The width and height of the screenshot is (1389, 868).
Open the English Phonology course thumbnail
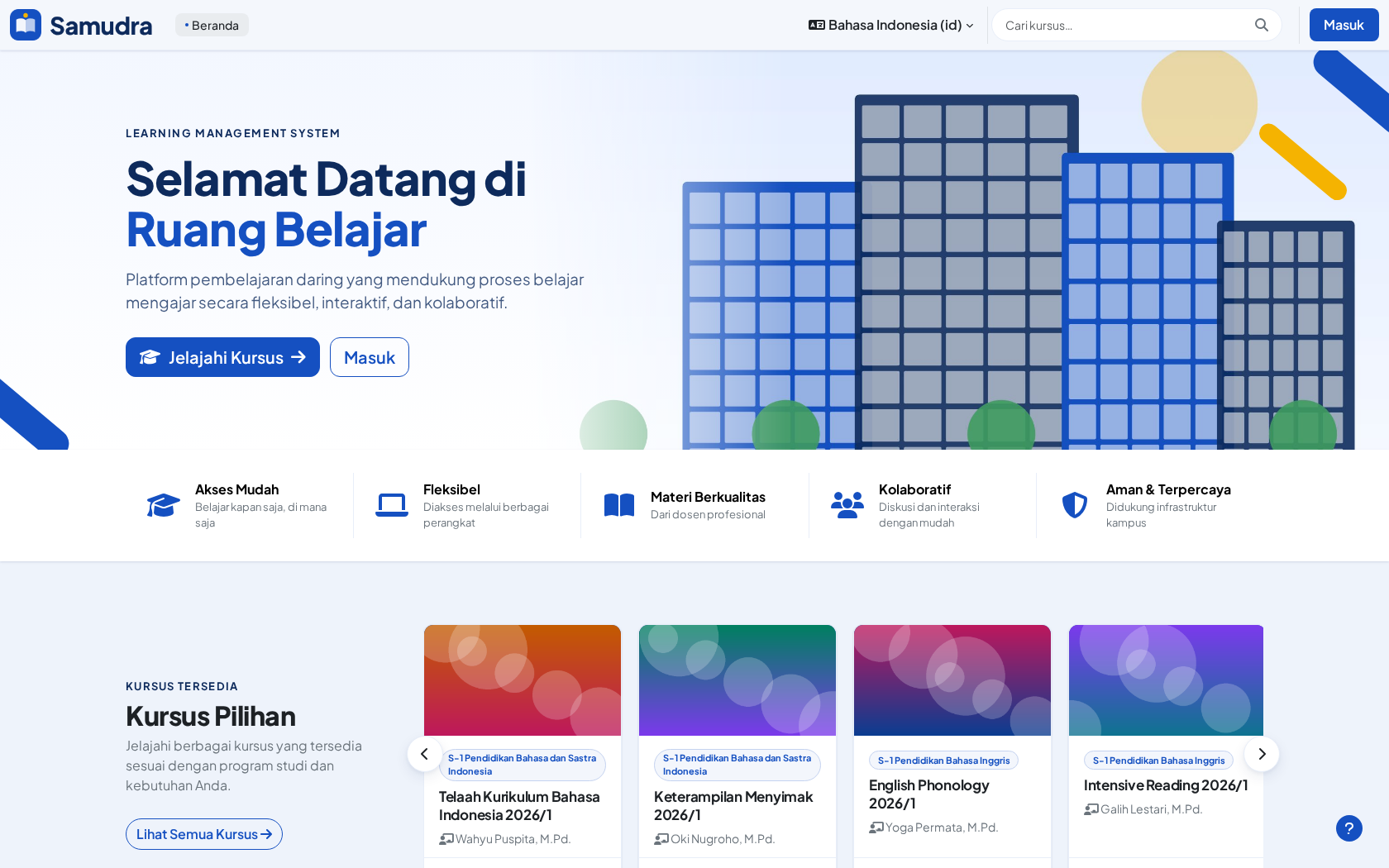952,680
